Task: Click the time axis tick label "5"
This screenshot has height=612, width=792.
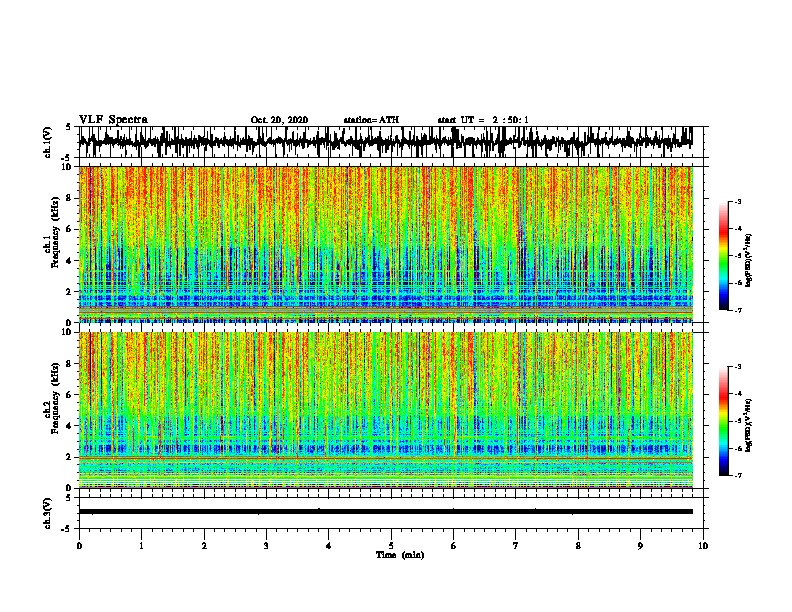Action: click(x=391, y=546)
